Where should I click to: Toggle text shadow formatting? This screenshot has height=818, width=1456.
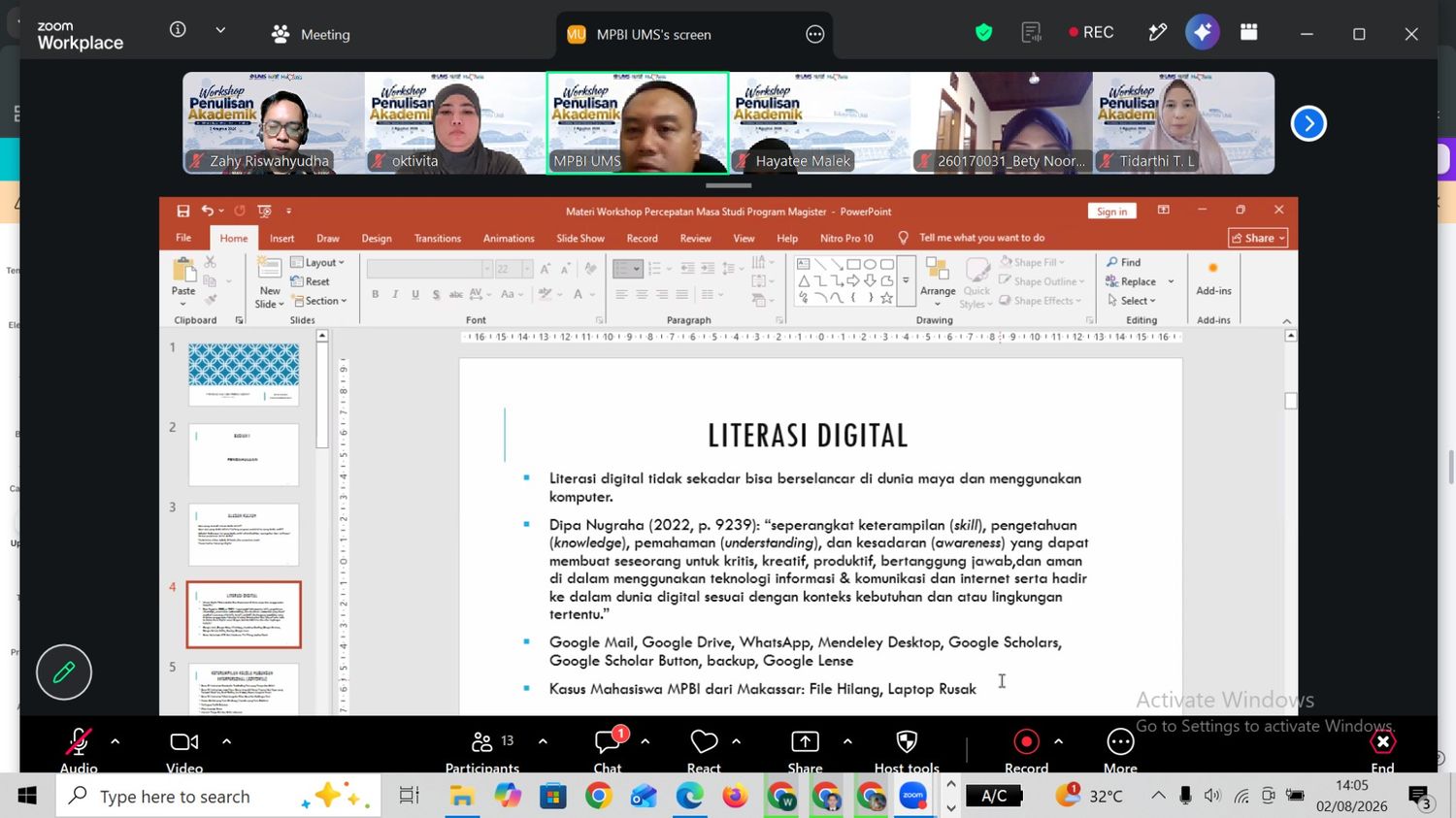tap(436, 294)
